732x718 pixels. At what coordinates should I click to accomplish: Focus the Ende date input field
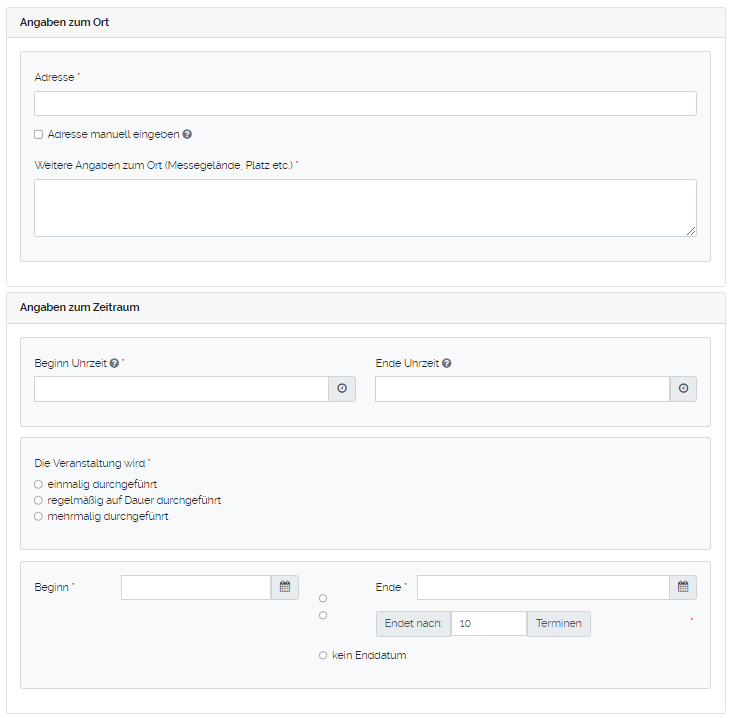[543, 587]
